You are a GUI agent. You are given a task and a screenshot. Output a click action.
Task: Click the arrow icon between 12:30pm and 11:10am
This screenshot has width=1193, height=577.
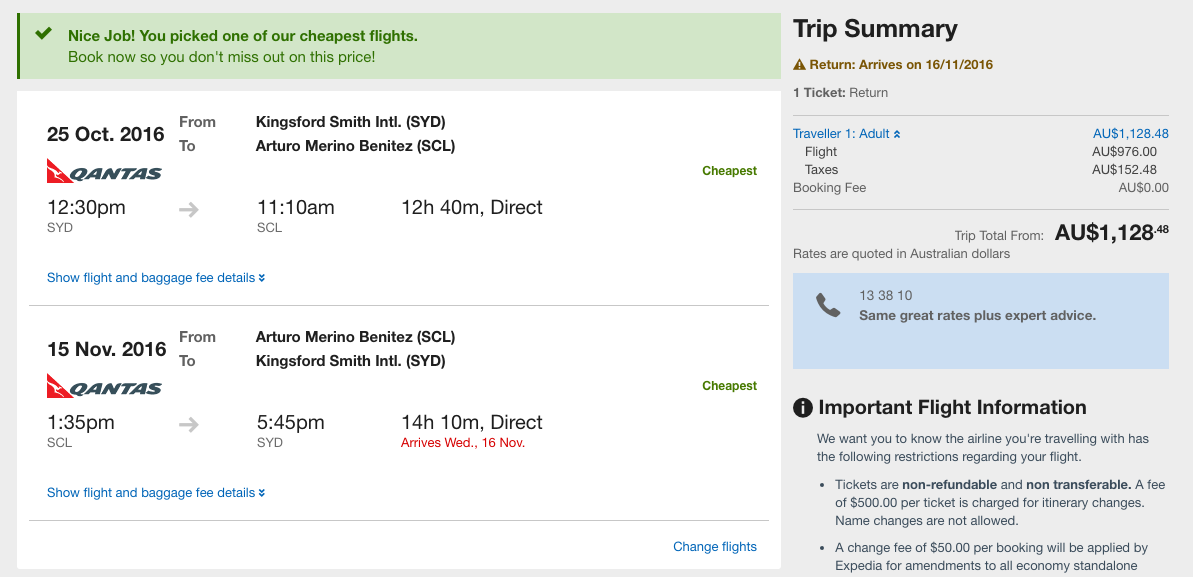(189, 209)
